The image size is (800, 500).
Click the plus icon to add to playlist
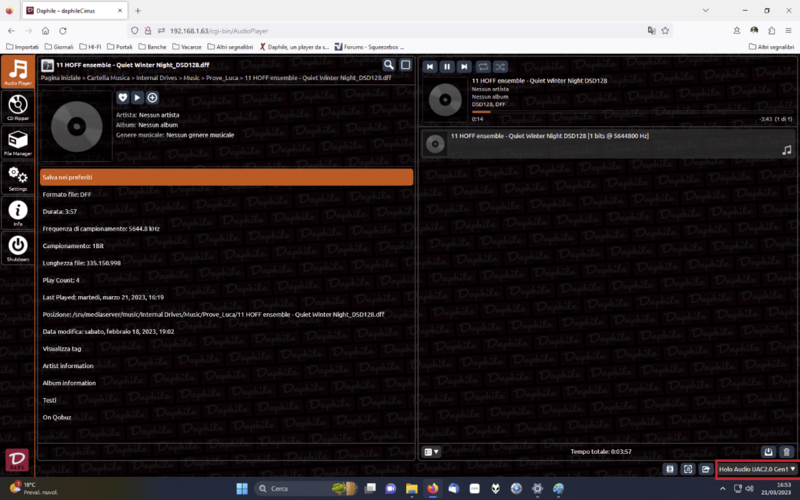tap(152, 97)
